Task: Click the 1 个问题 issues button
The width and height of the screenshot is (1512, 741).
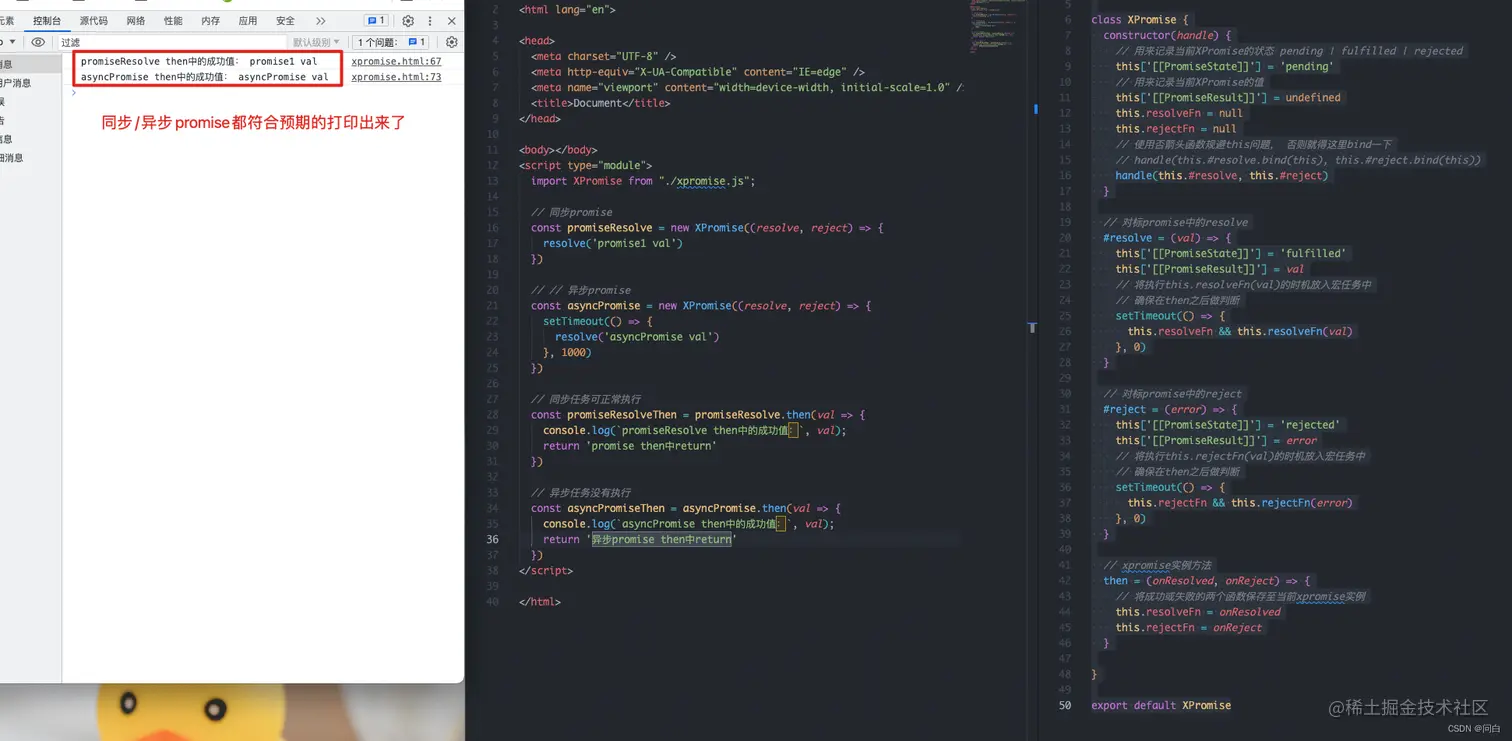Action: pos(393,42)
